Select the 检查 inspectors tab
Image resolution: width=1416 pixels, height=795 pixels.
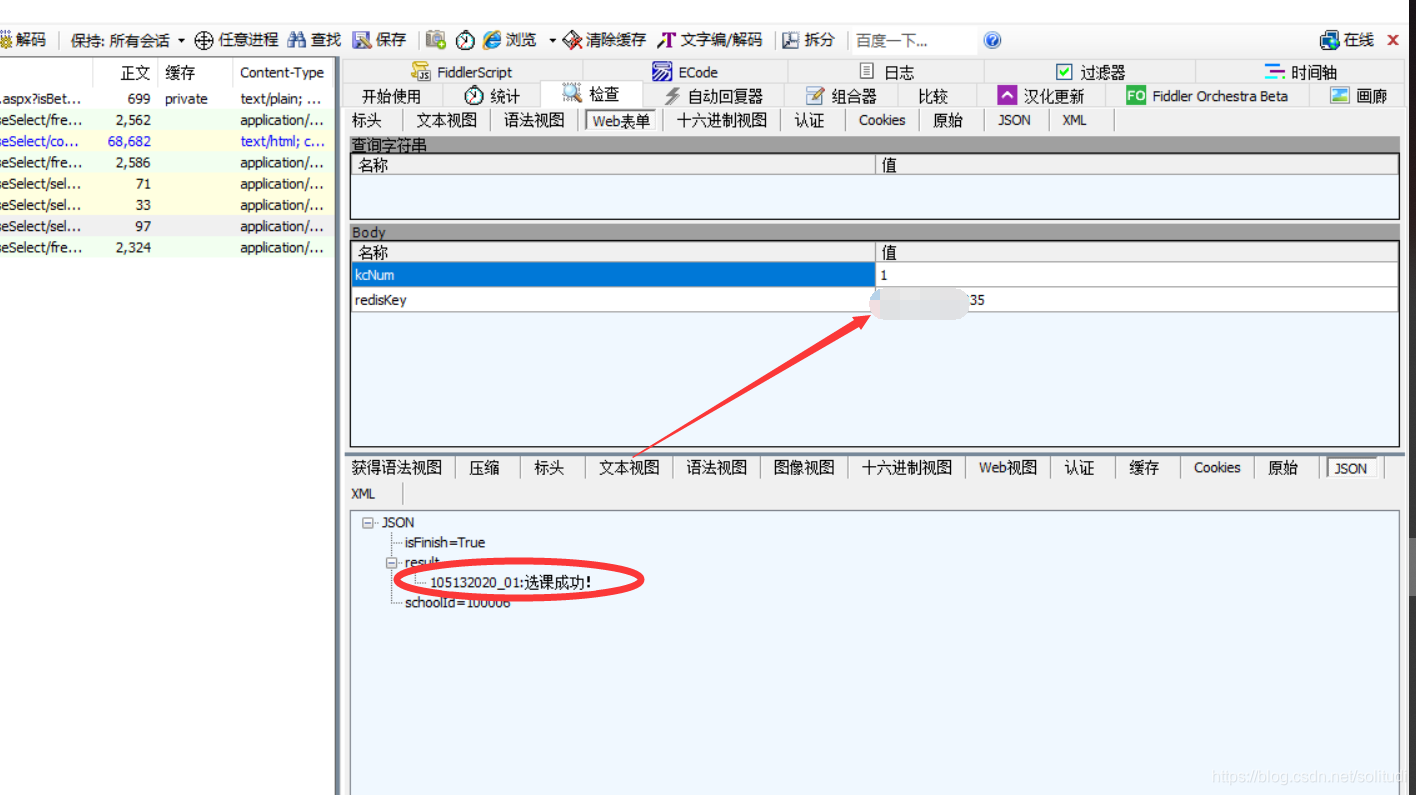[x=591, y=94]
